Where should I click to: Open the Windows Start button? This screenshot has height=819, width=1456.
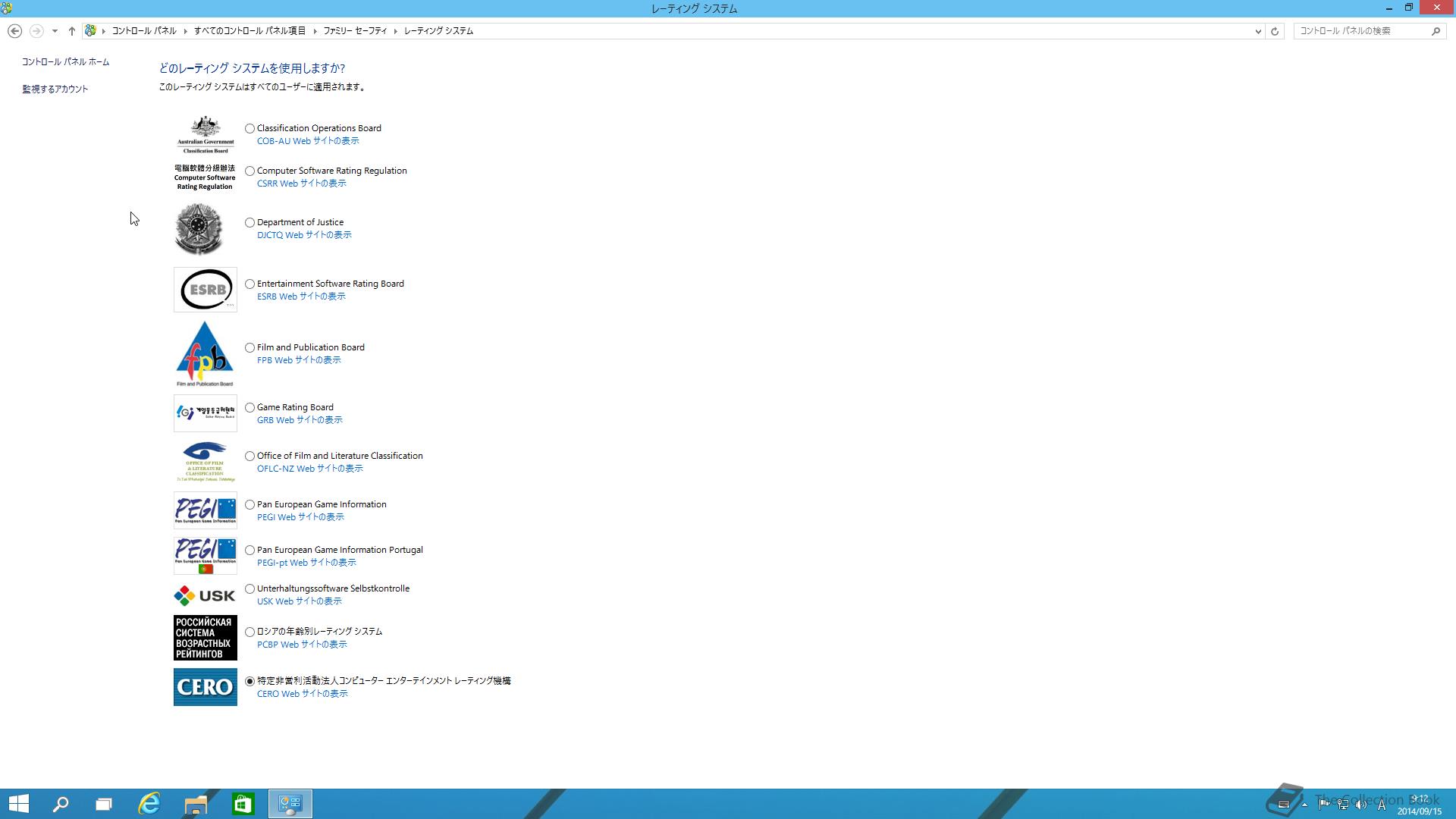coord(18,804)
